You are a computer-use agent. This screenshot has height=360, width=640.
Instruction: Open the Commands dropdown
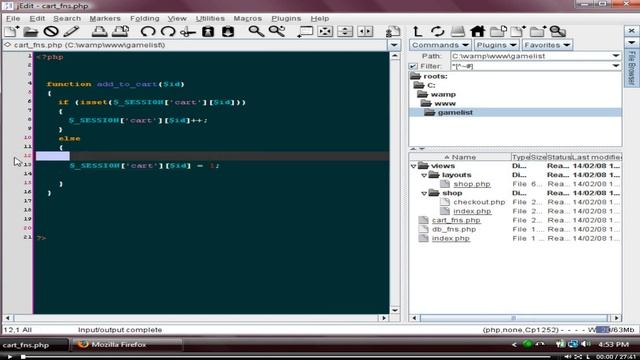point(440,45)
